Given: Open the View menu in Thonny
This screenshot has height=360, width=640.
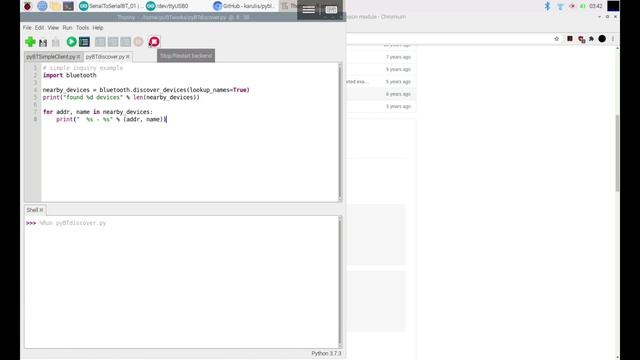Looking at the screenshot, I should 53,28.
